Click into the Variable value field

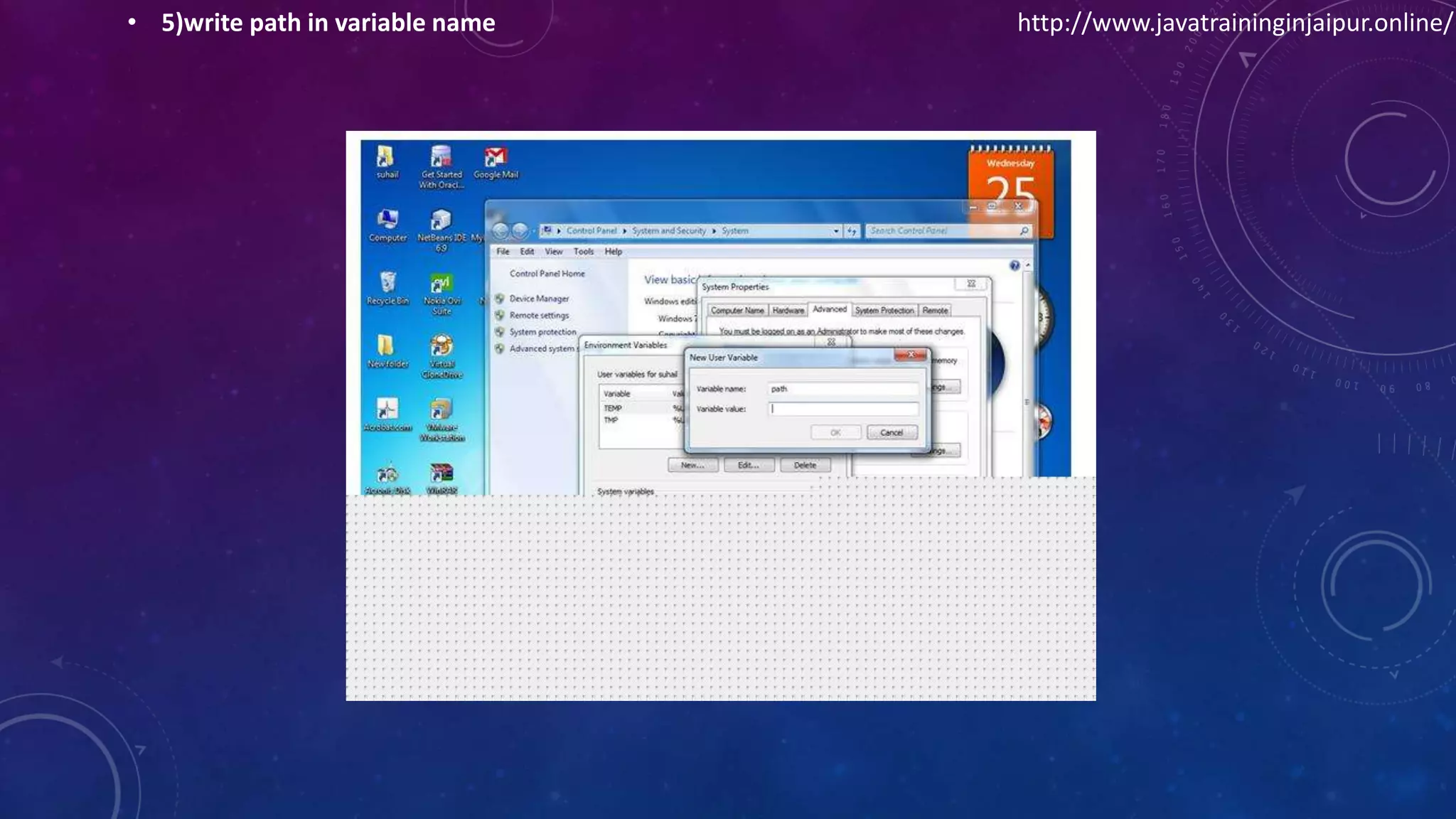(x=843, y=409)
